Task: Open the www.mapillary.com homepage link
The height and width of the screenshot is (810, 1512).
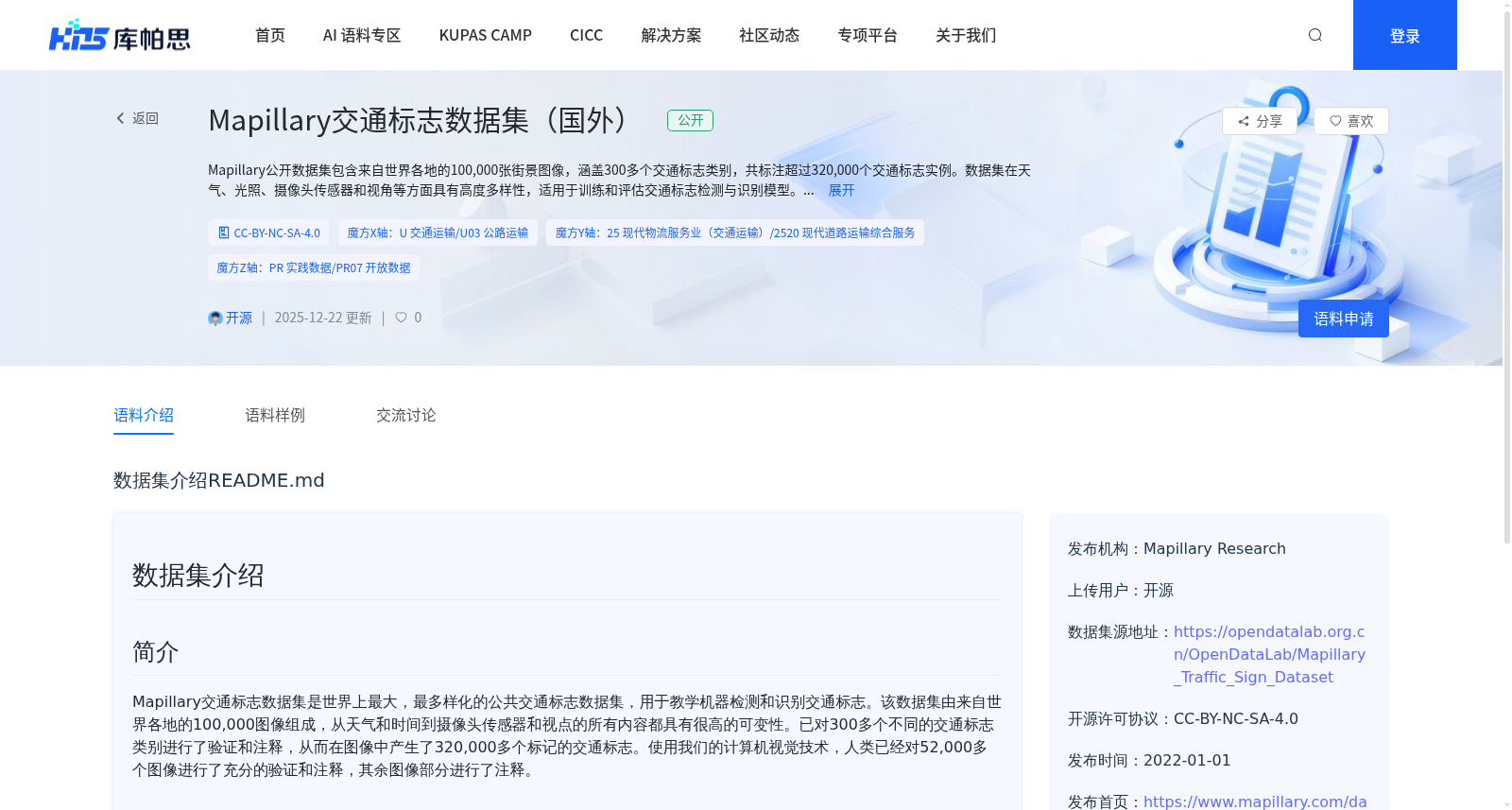Action: (x=1255, y=801)
